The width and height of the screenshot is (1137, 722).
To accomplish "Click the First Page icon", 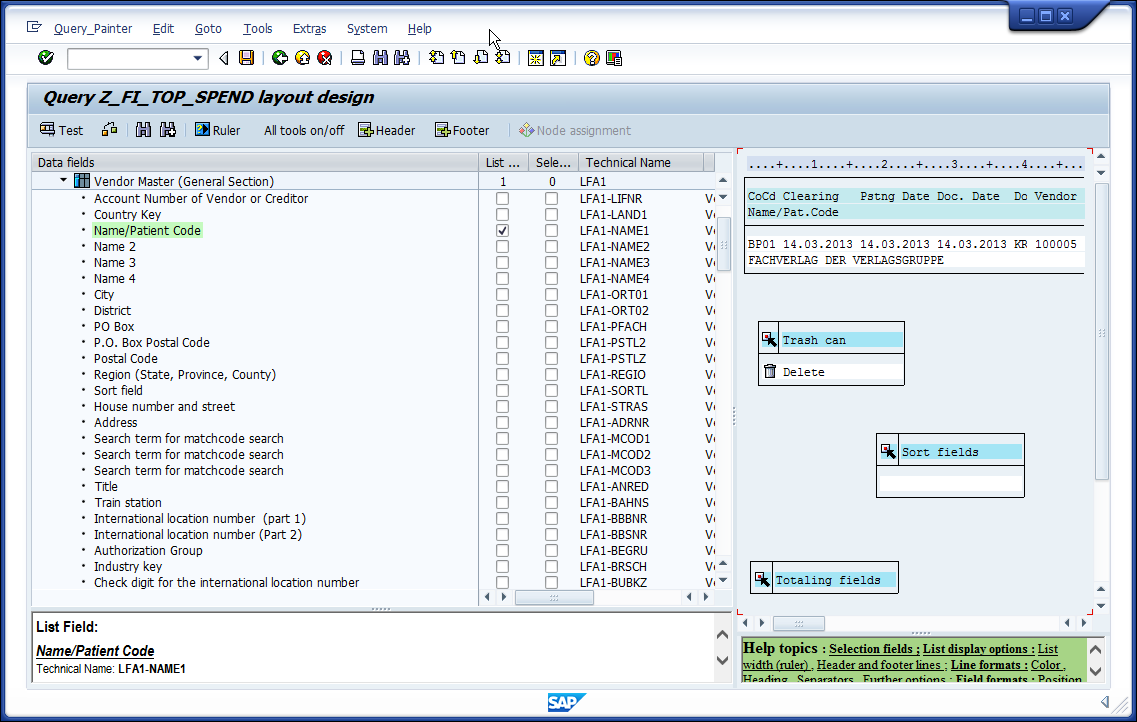I will tap(437, 58).
